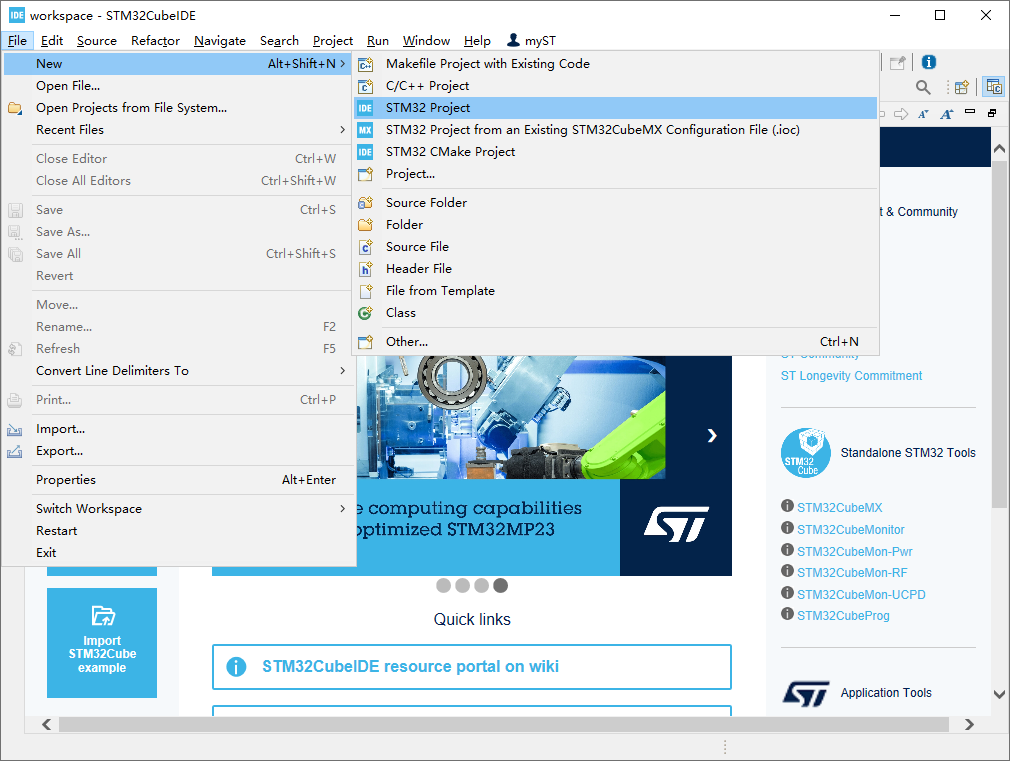Expand Convert Line Delimiters To submenu

(x=343, y=371)
